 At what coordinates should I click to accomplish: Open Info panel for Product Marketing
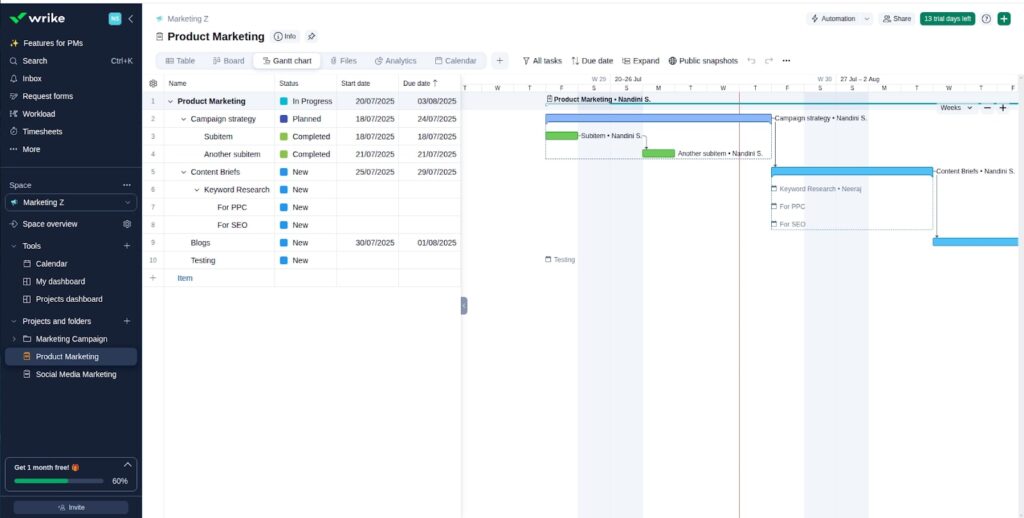[285, 37]
